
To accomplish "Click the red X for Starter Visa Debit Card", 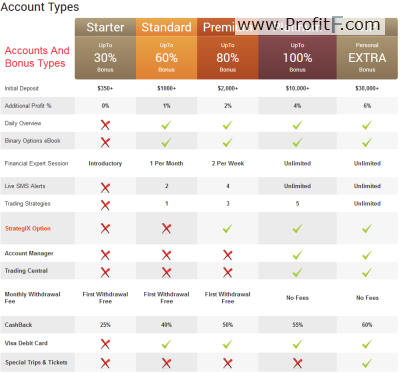I will coord(105,344).
